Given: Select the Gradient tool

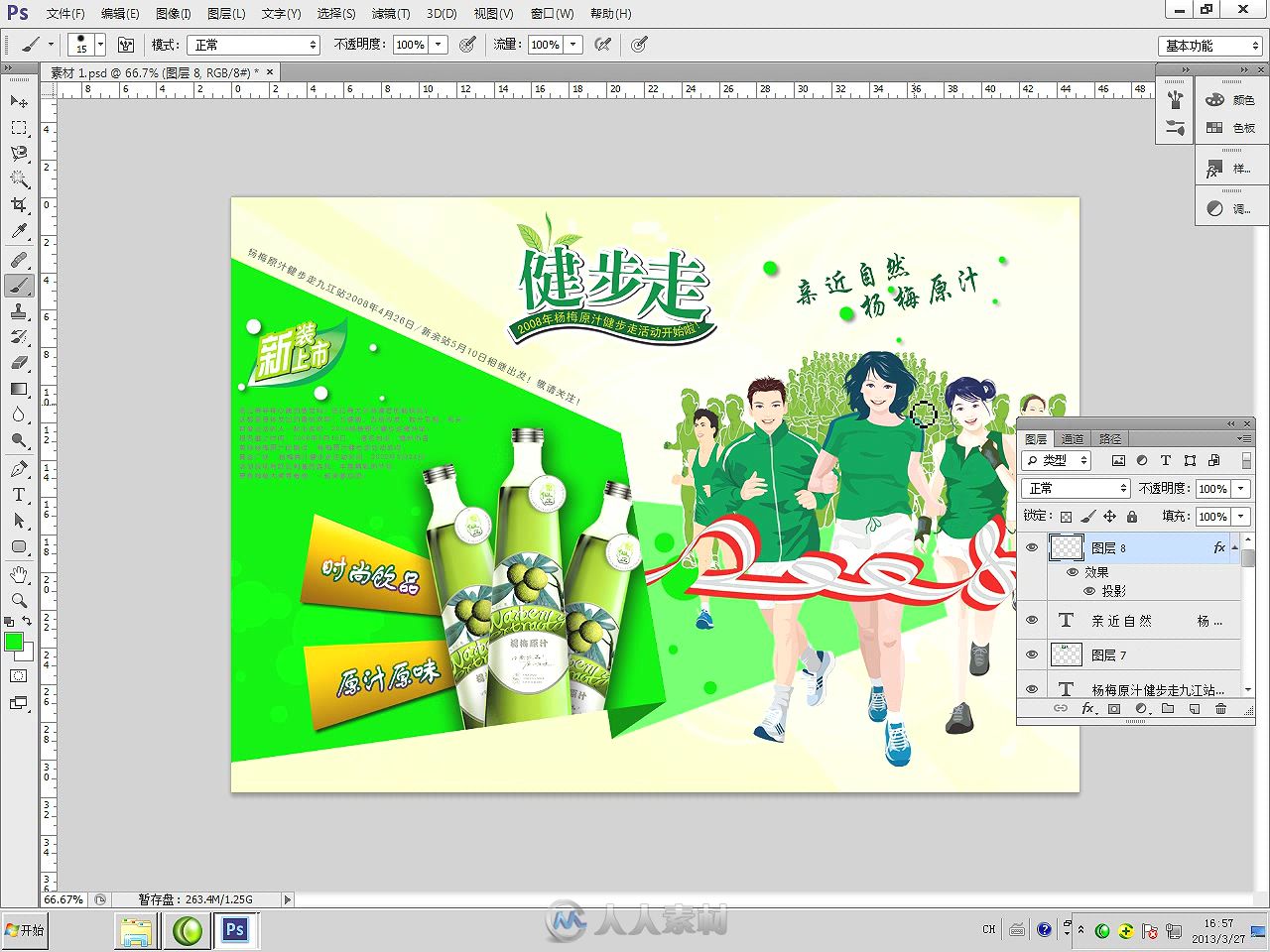Looking at the screenshot, I should [x=19, y=389].
